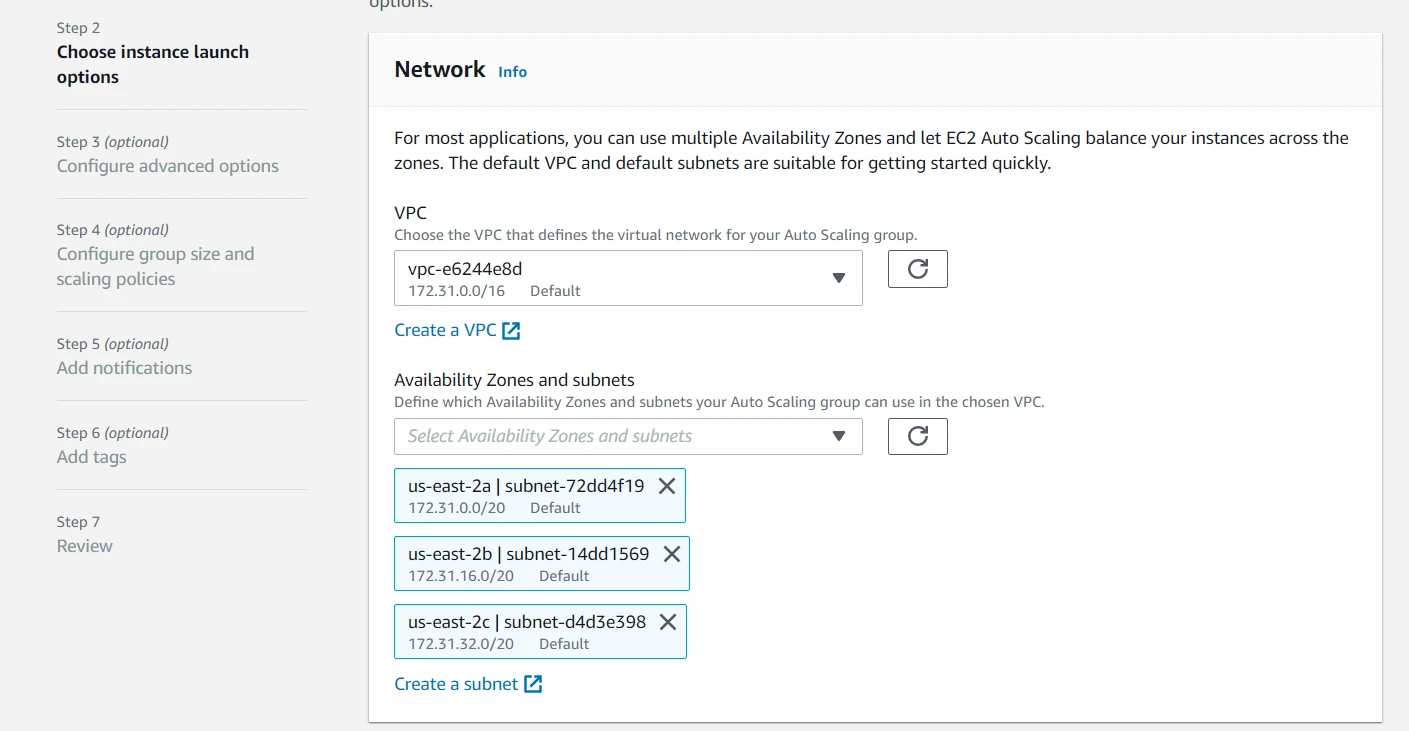Open the vpc-e6244e8d combo box
The height and width of the screenshot is (731, 1409).
[600, 277]
